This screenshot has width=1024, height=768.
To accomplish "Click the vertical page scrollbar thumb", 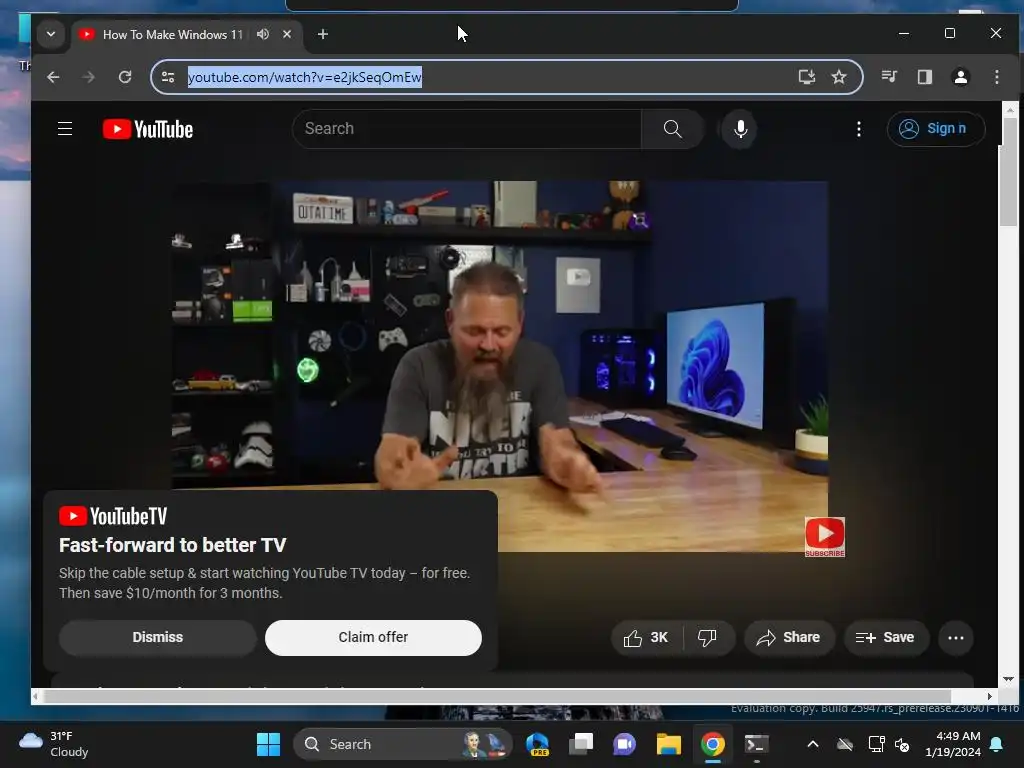I will [1009, 172].
